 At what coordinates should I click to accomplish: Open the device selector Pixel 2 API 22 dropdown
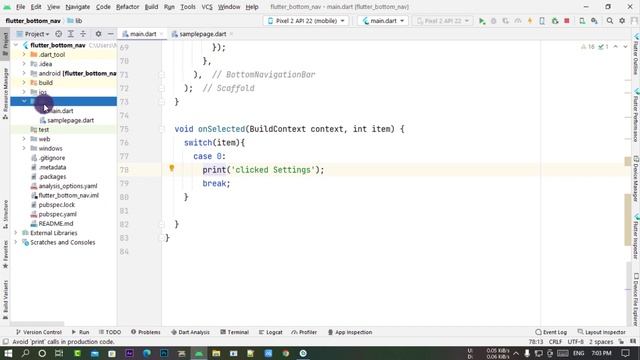[306, 21]
